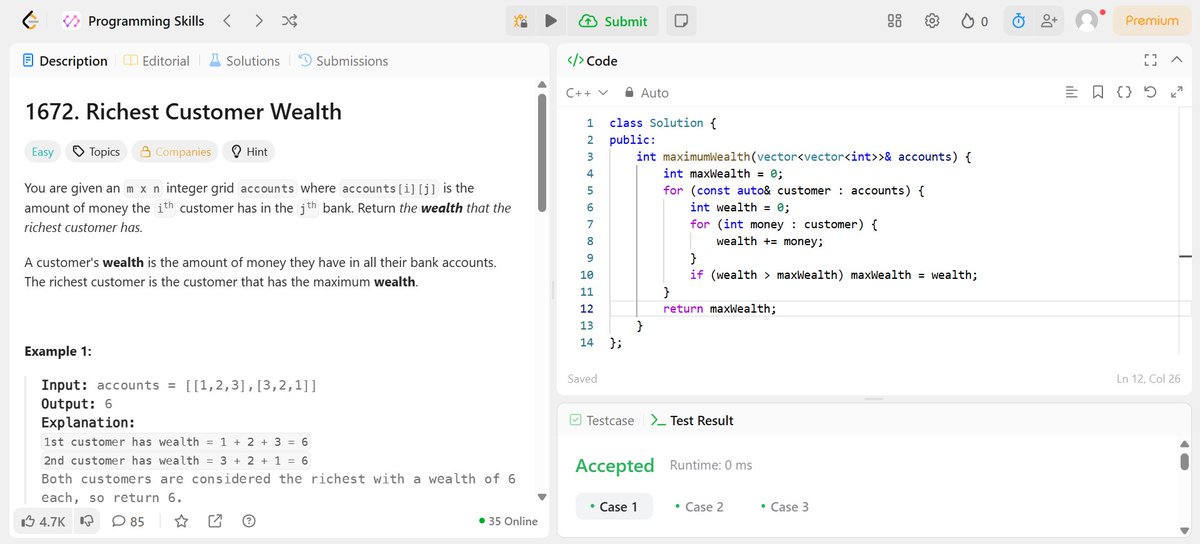
Task: Click the Example 1 heading
Action: pyautogui.click(x=58, y=352)
